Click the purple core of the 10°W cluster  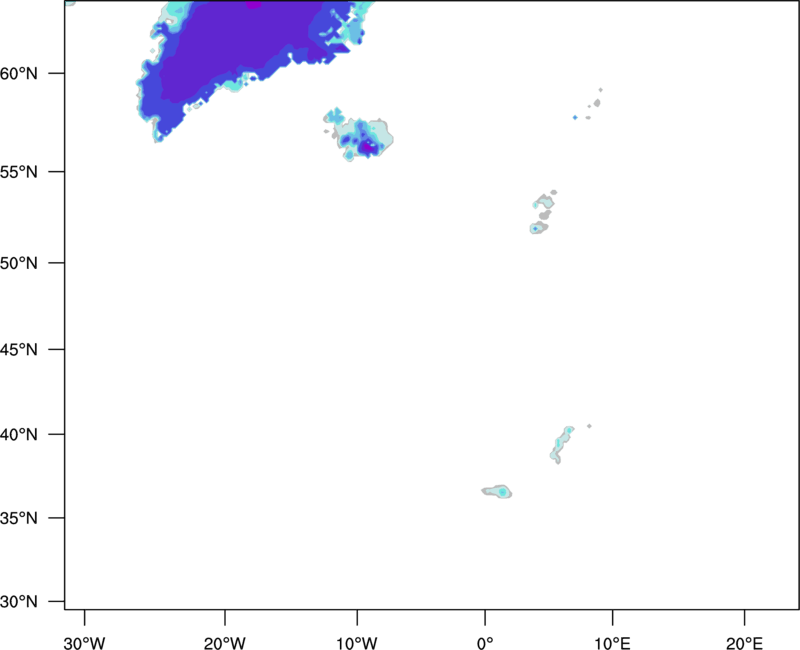pos(368,148)
